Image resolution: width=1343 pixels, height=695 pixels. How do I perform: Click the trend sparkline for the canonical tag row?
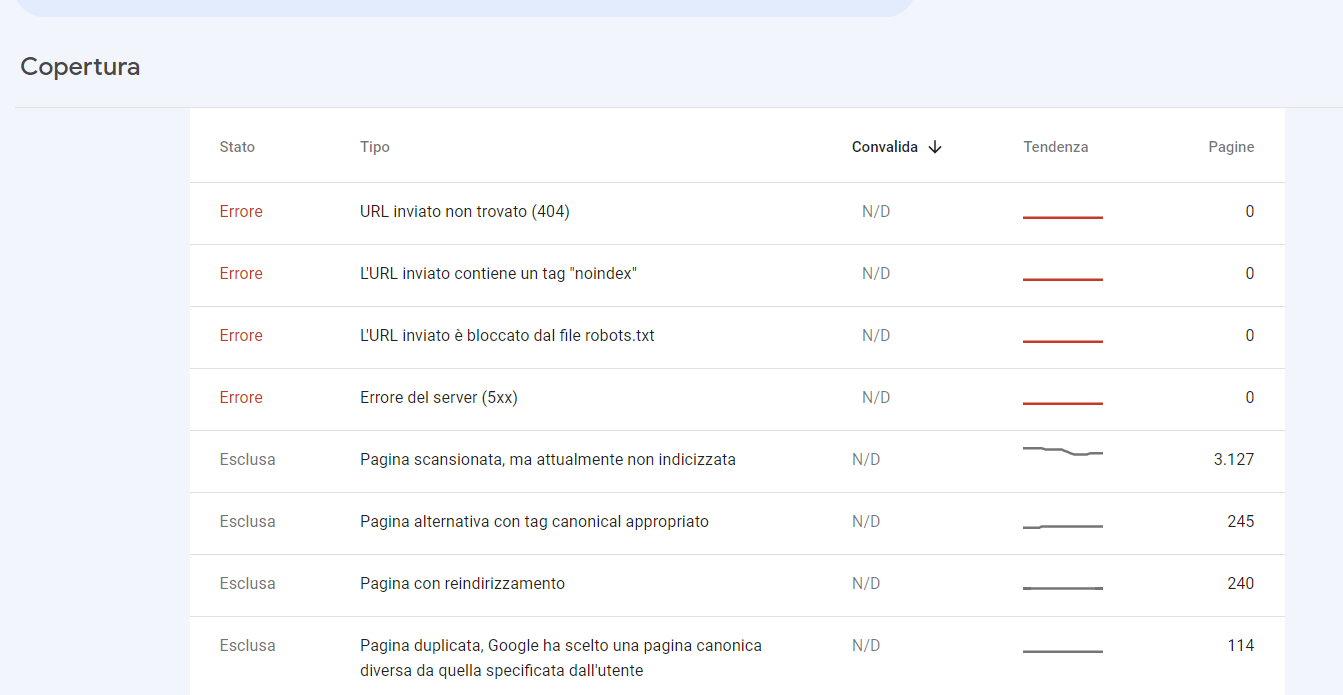(1062, 526)
